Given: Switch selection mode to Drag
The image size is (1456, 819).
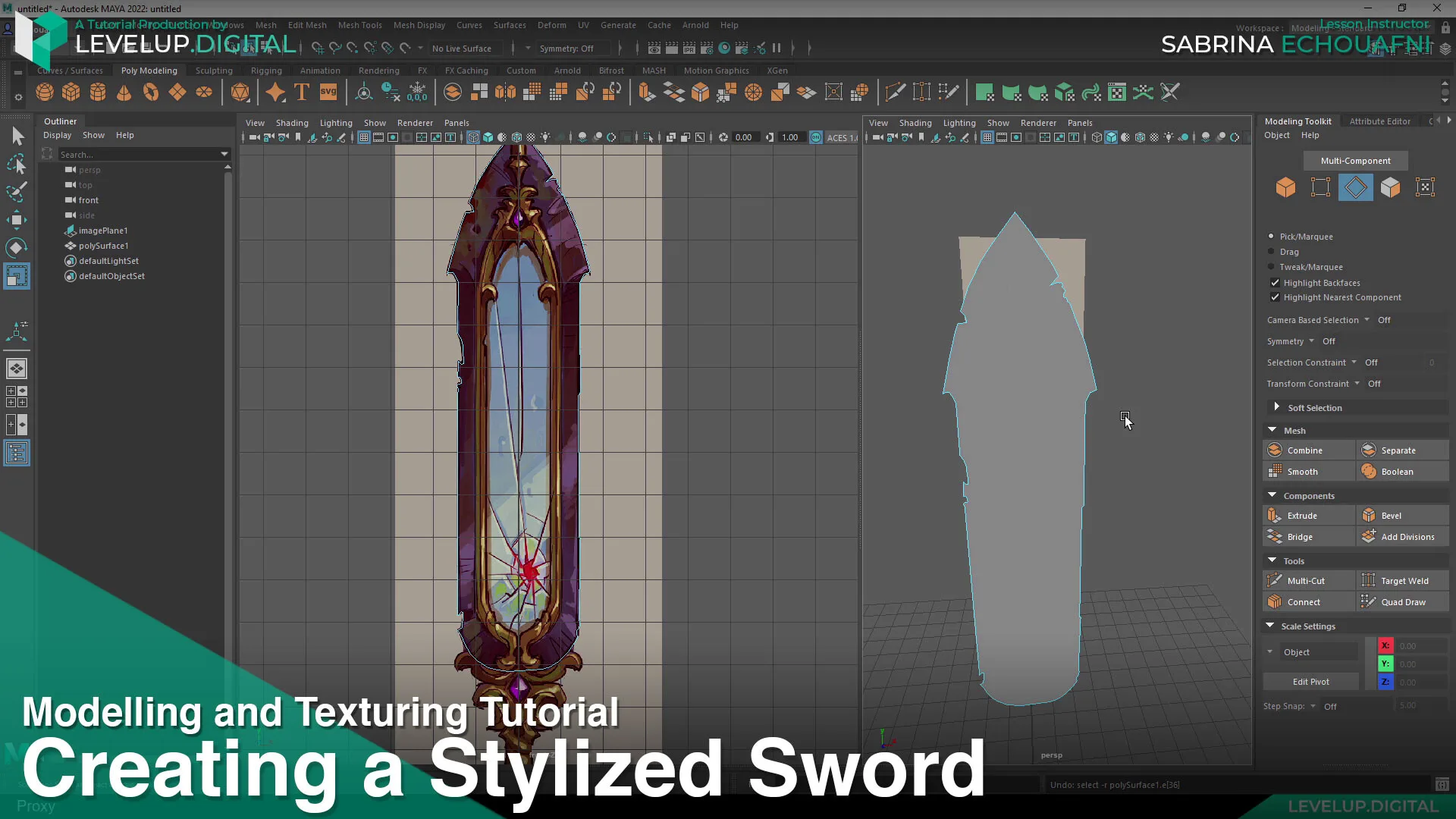Looking at the screenshot, I should click(x=1270, y=251).
